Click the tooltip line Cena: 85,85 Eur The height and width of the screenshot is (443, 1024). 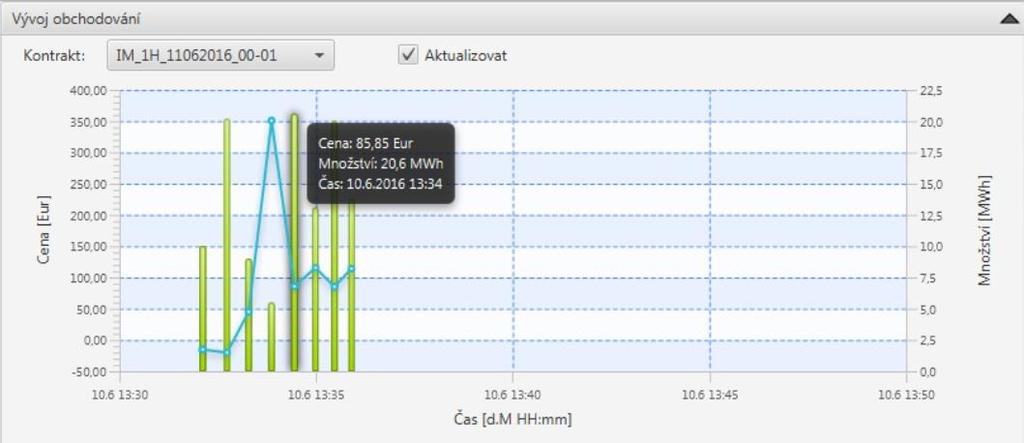pos(366,144)
